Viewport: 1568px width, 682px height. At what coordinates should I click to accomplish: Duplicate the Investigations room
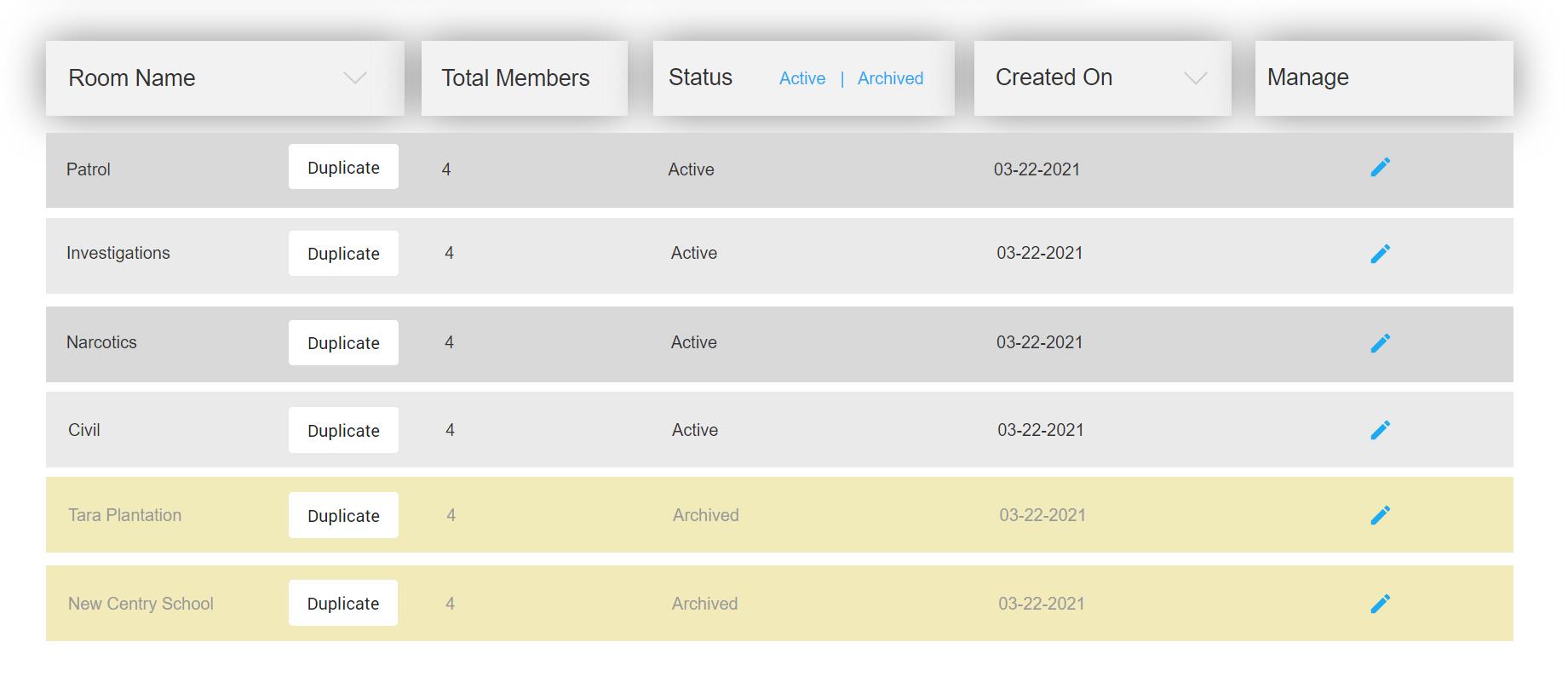pyautogui.click(x=343, y=254)
